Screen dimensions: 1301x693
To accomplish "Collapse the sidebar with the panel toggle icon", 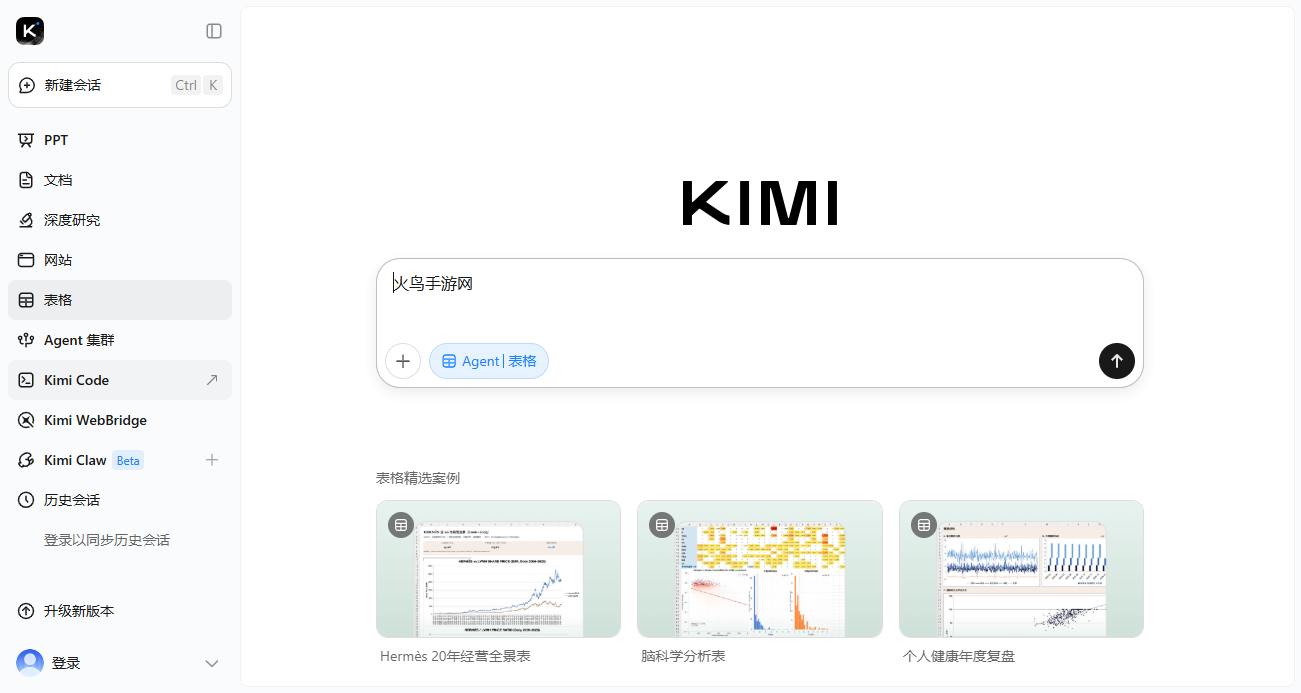I will point(214,31).
